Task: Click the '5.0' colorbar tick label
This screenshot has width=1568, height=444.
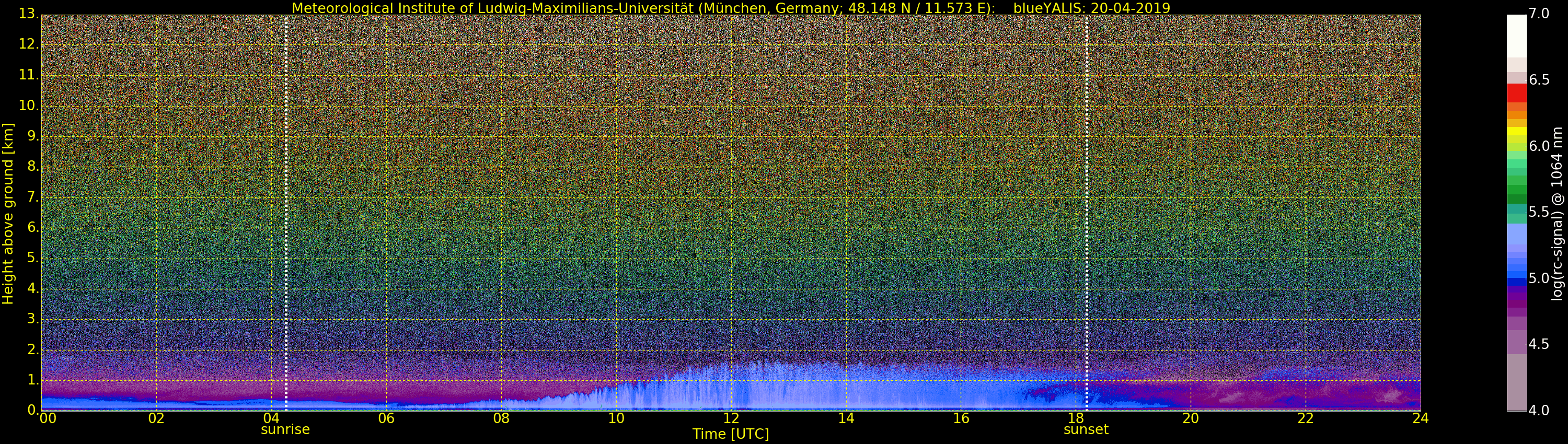Action: tap(1539, 278)
